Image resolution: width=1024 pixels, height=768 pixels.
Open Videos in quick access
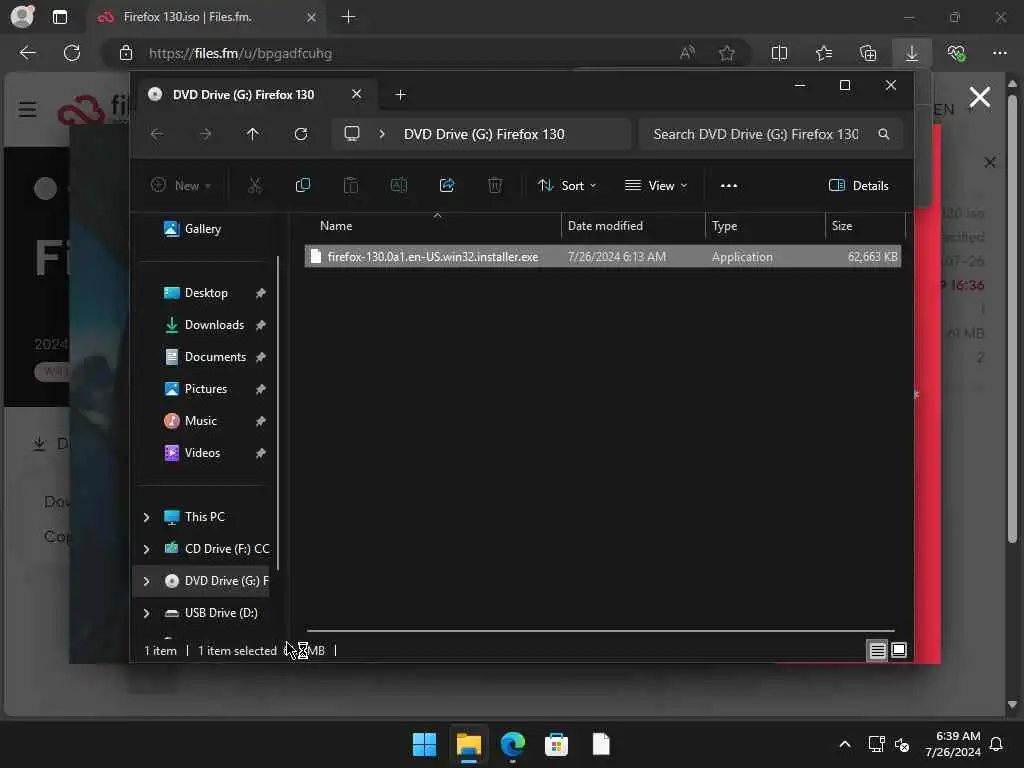[x=202, y=453]
